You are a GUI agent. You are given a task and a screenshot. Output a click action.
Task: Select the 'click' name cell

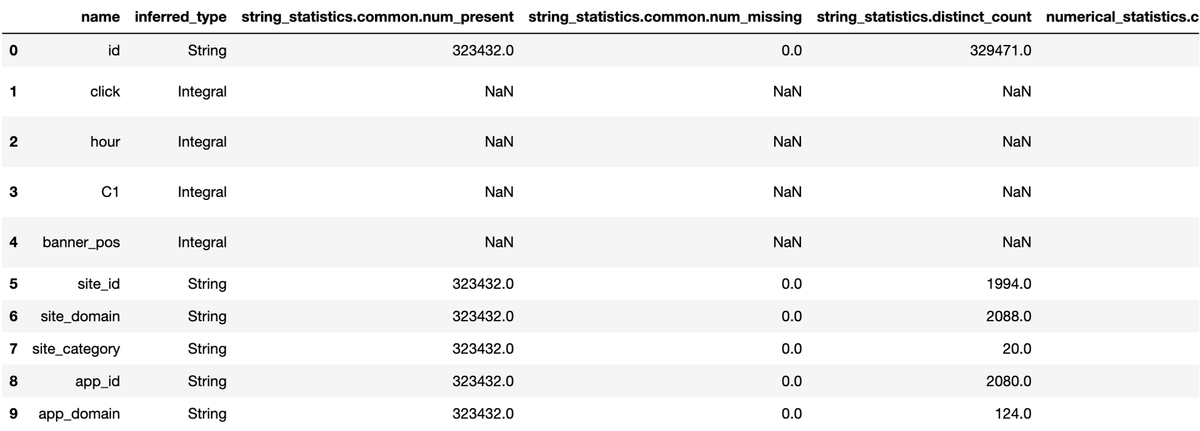[x=104, y=91]
